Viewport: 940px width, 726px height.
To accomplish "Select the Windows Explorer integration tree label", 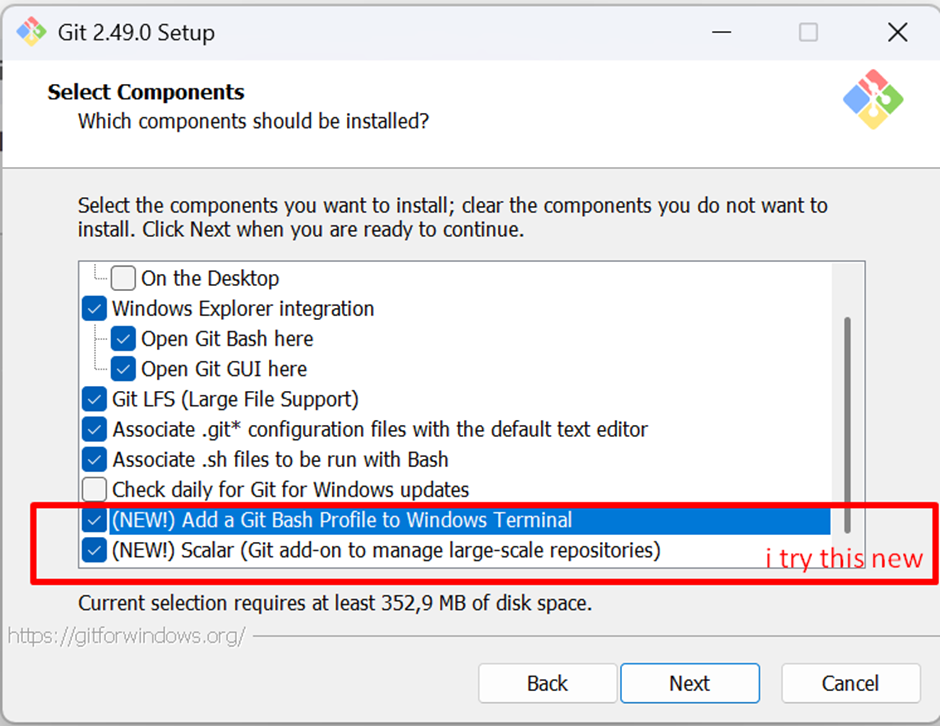I will 243,309.
